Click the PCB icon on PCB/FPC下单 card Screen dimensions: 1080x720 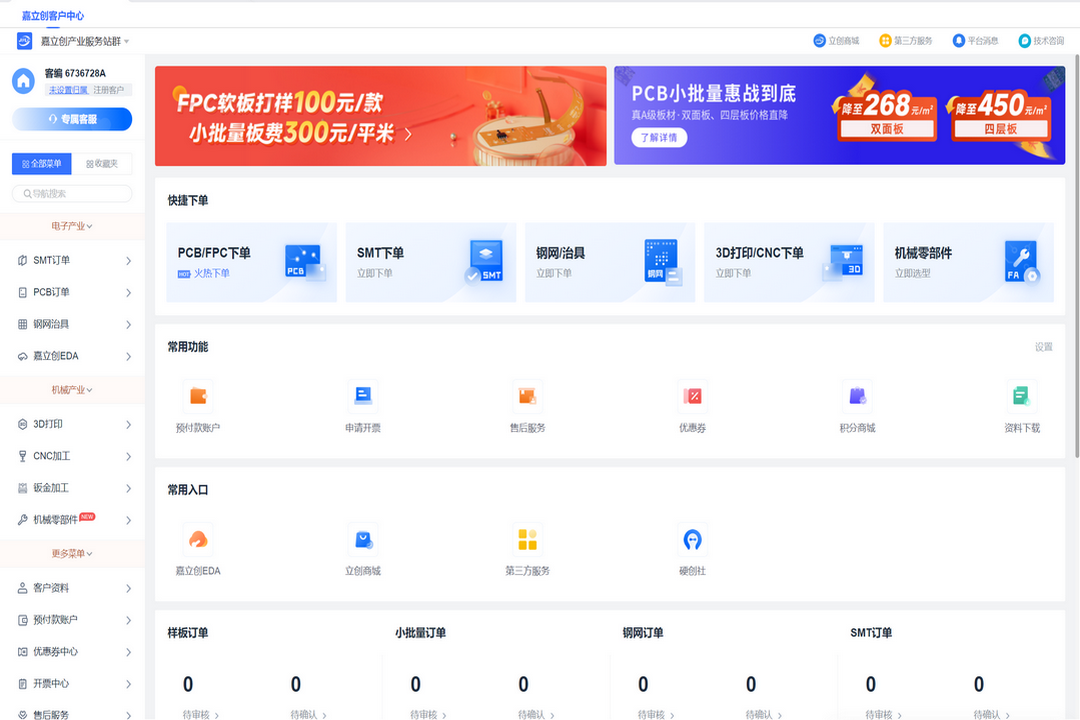point(304,262)
